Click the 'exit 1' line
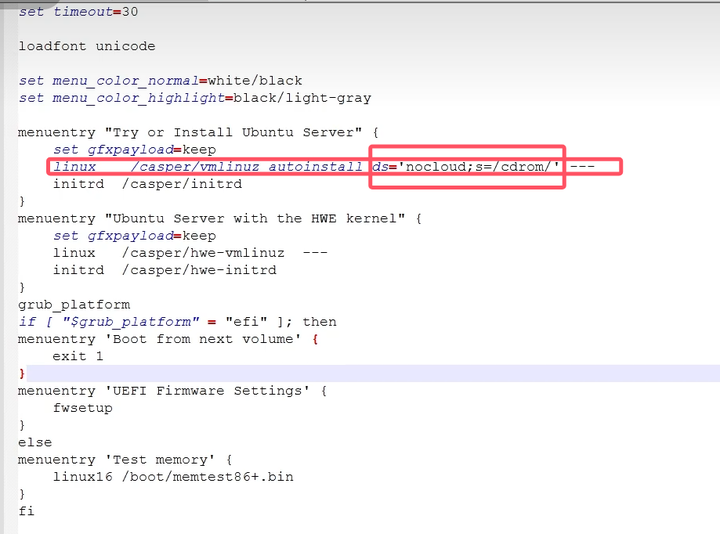Image resolution: width=720 pixels, height=534 pixels. click(x=78, y=356)
